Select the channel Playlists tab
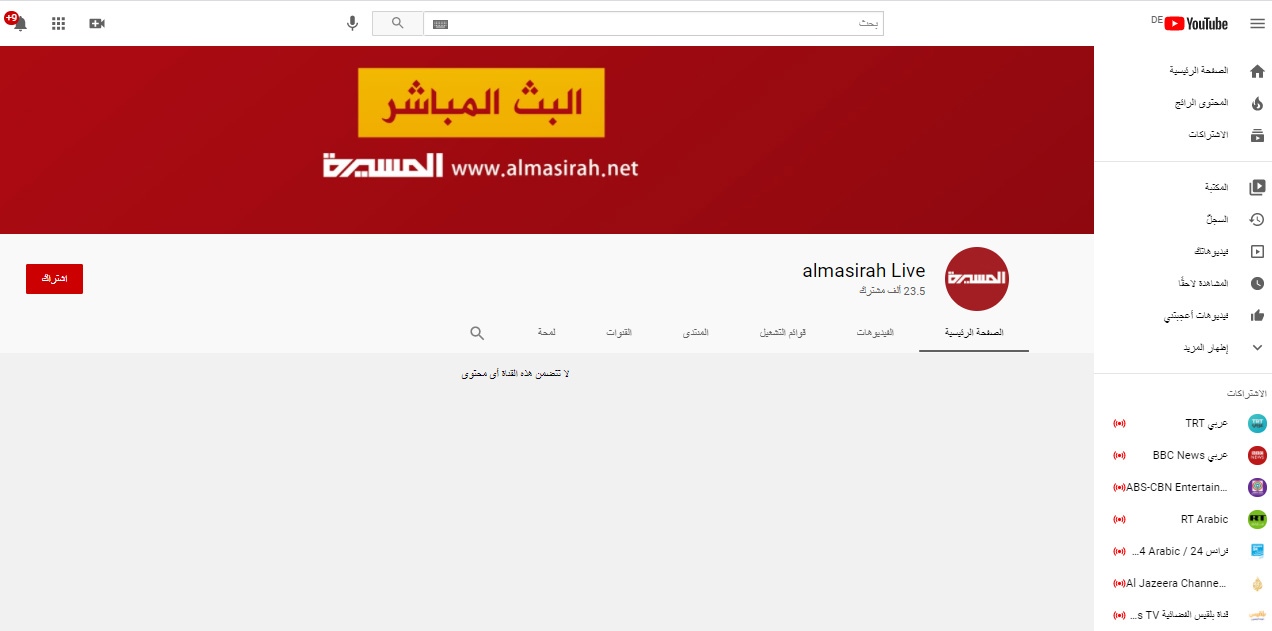Screen dimensions: 1272x631 click(784, 332)
